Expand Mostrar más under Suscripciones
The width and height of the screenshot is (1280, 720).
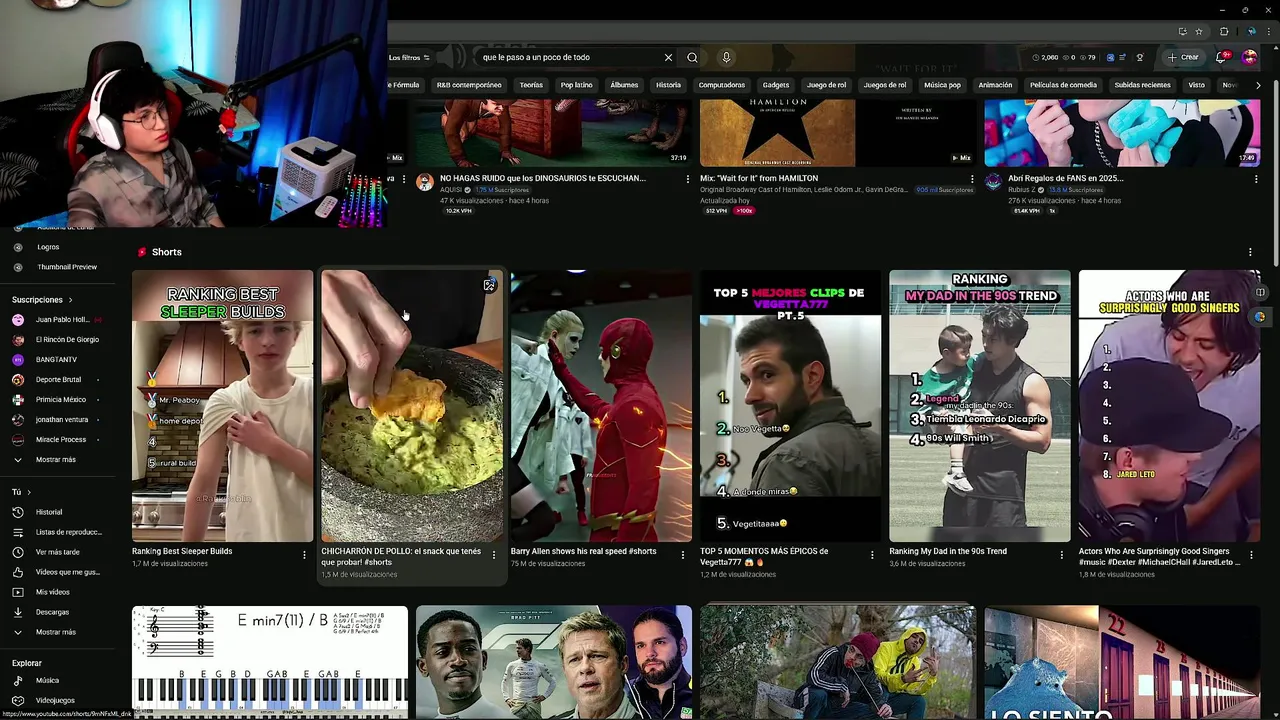pos(56,459)
